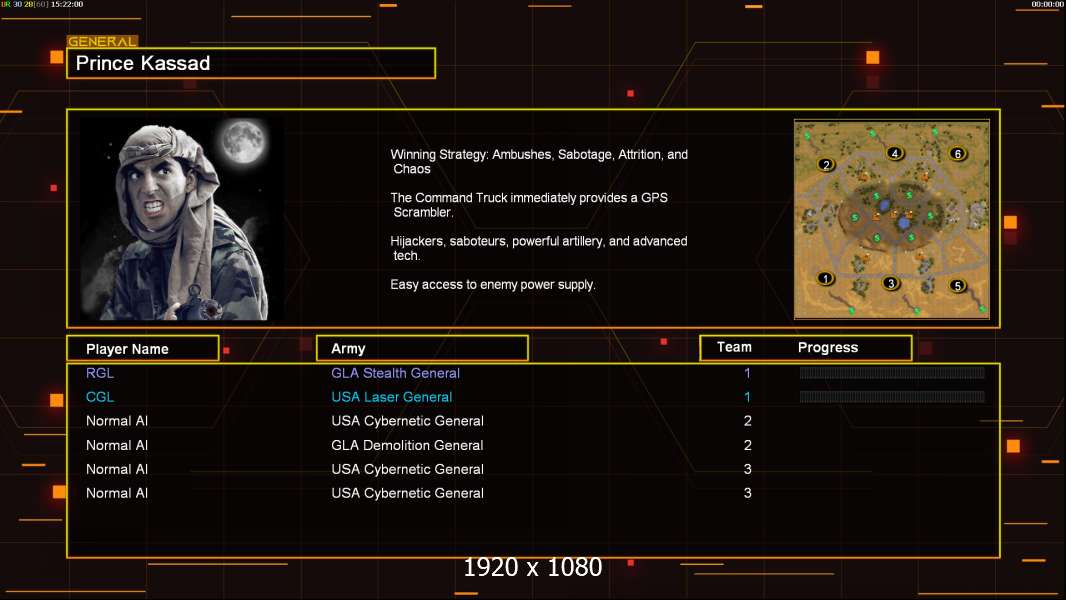
Task: Click the CGL loading progress bar
Action: pos(892,397)
